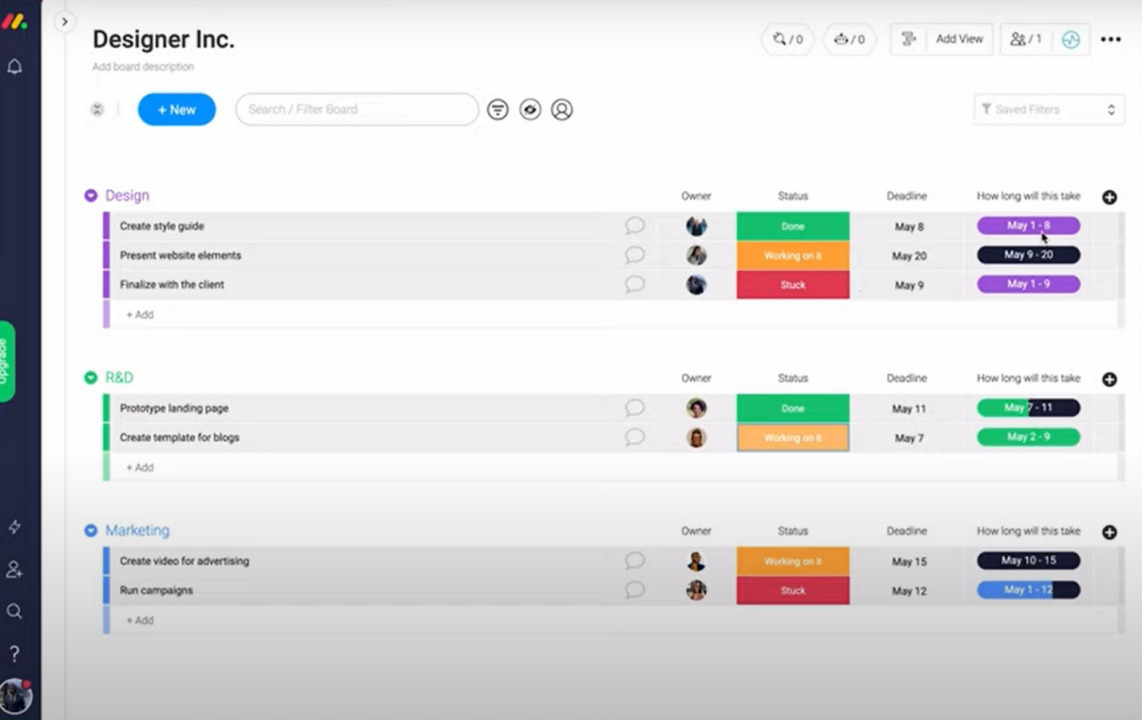Collapse the Design group arrow
The width and height of the screenshot is (1142, 720).
coord(91,195)
